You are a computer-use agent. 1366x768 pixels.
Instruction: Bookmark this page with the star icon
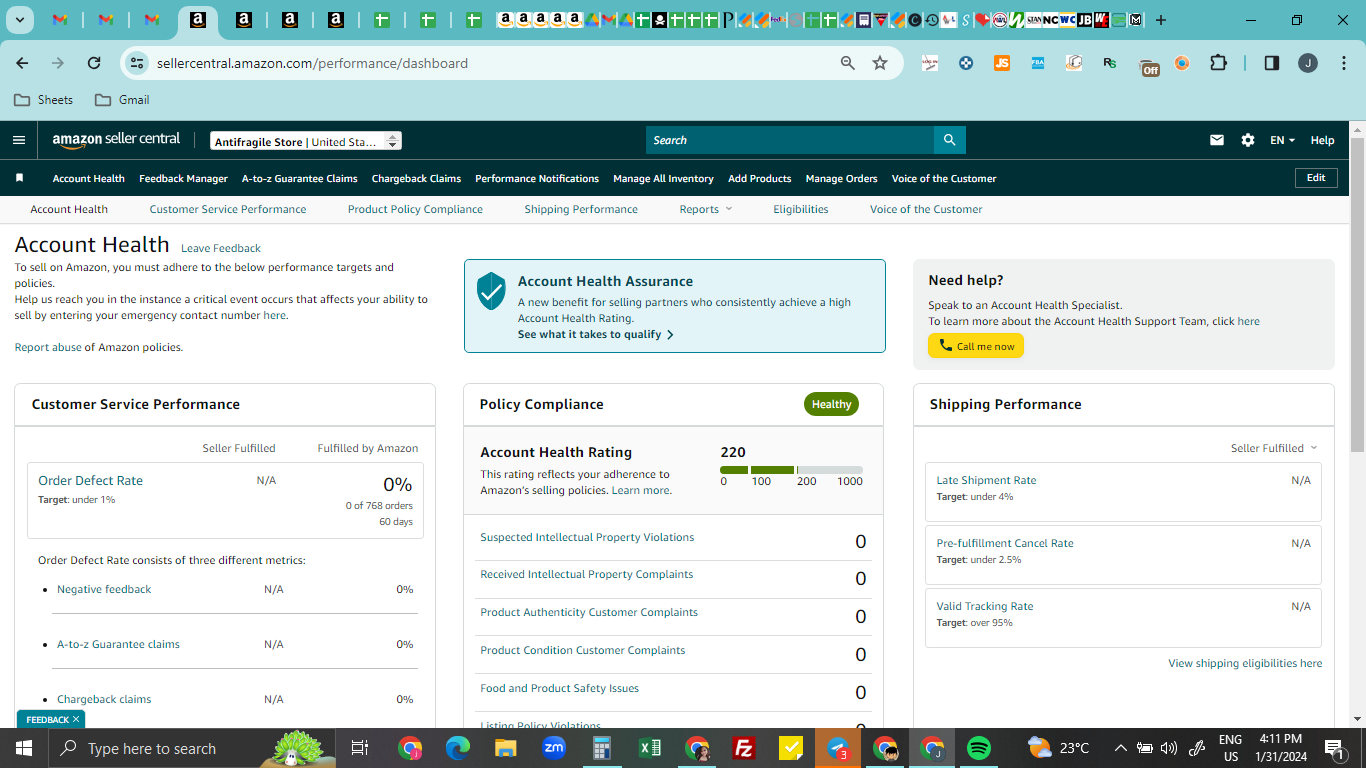pos(880,63)
